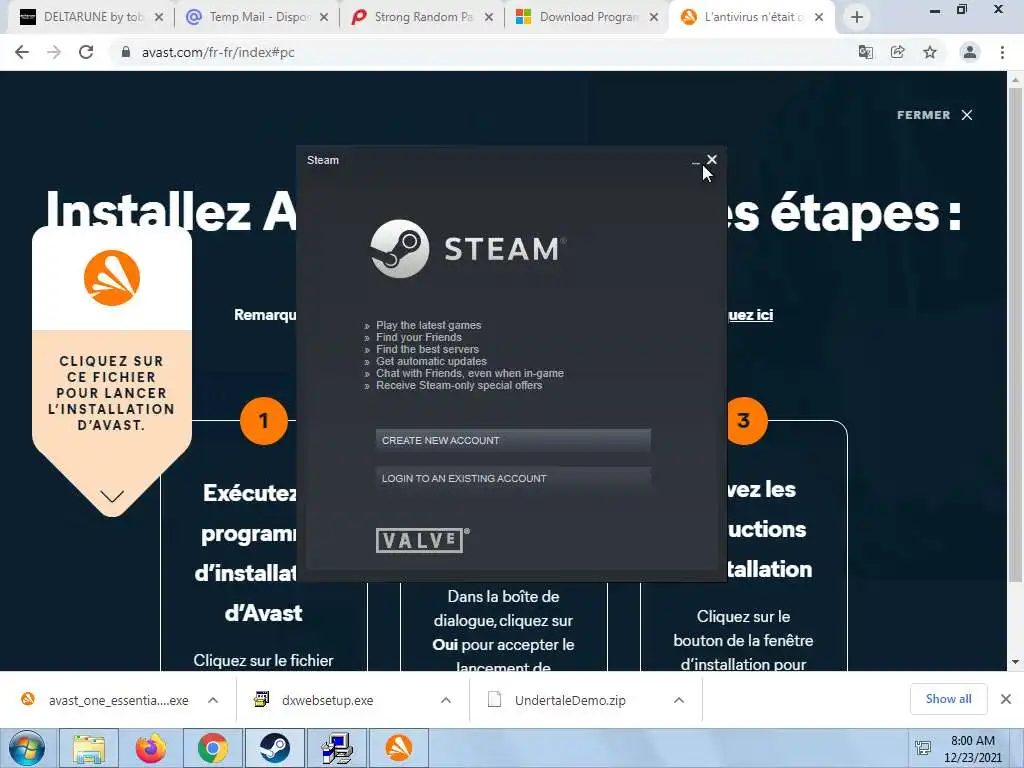Open Windows Explorer from the taskbar
The height and width of the screenshot is (768, 1024).
pos(89,748)
